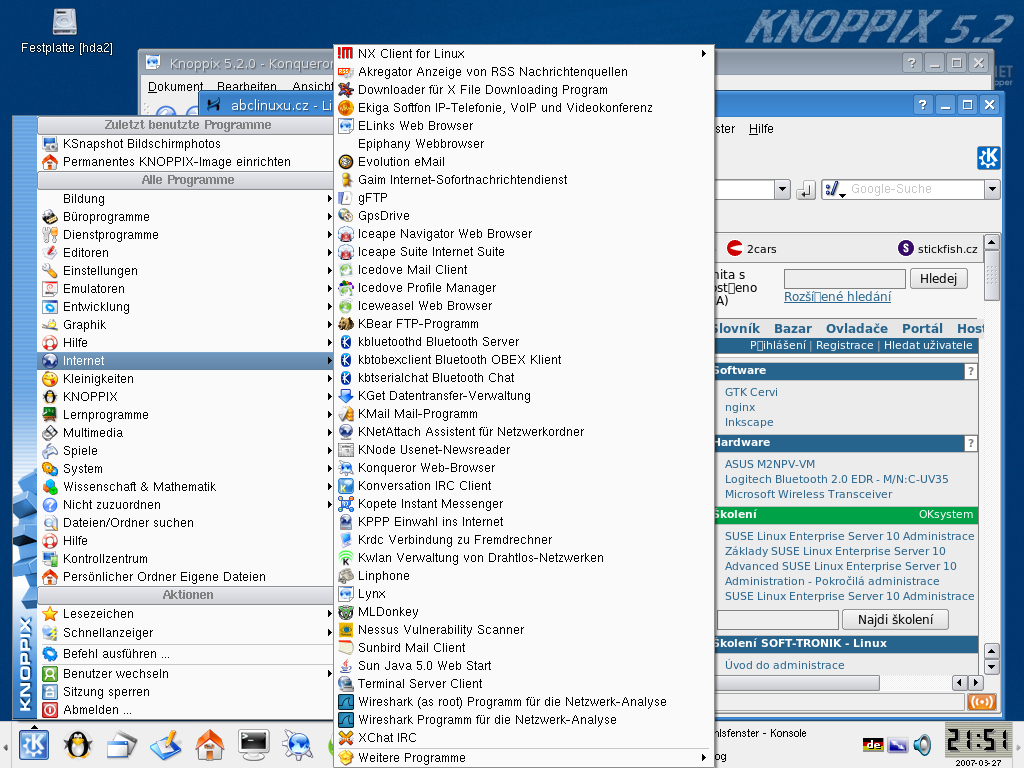Click the orange RSS feed icon in status bar
Viewport: 1024px width, 768px height.
pos(982,702)
